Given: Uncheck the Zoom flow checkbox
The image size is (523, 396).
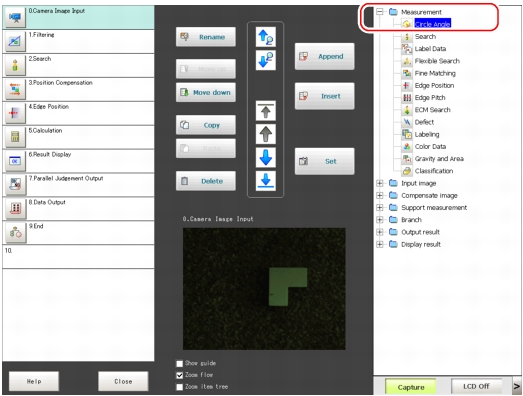Looking at the screenshot, I should 180,375.
